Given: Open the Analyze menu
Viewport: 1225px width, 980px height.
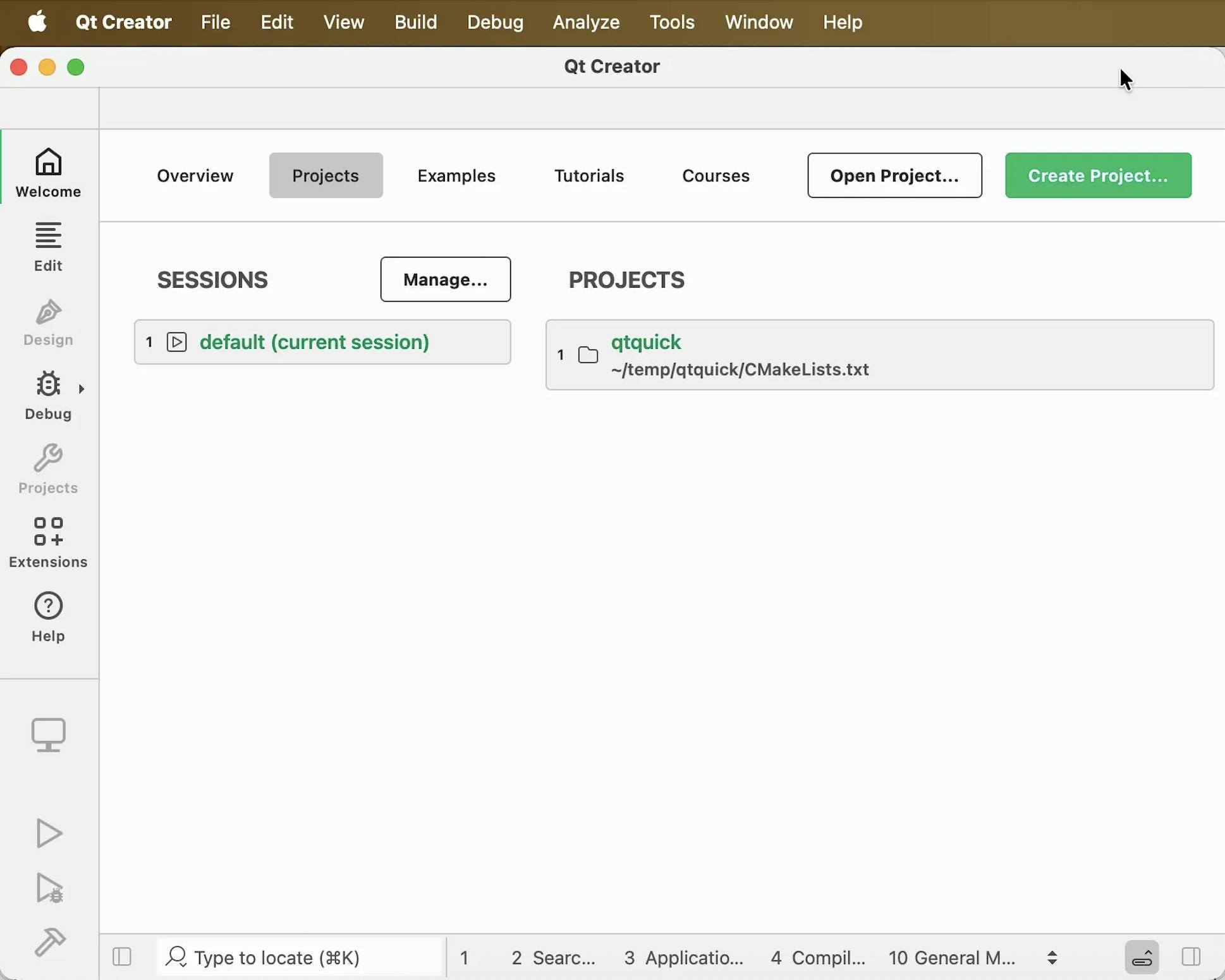Looking at the screenshot, I should (586, 23).
